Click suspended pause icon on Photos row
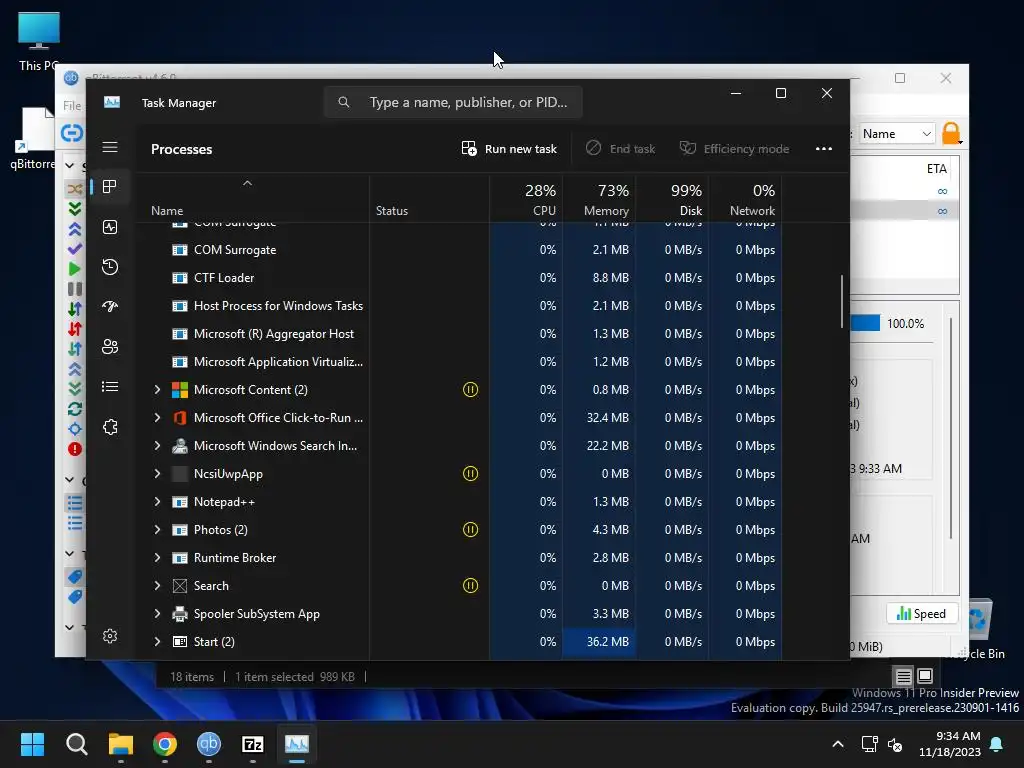Image resolution: width=1024 pixels, height=768 pixels. click(470, 530)
